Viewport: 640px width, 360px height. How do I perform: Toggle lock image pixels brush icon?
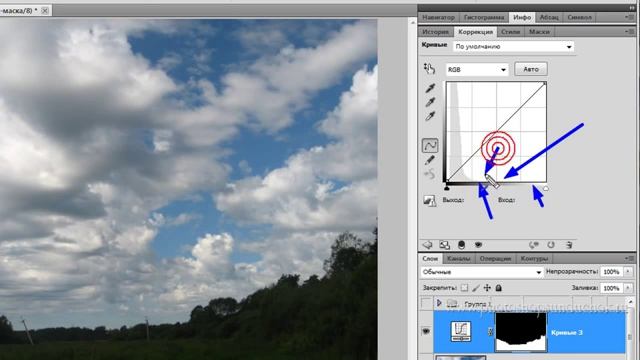tap(476, 288)
